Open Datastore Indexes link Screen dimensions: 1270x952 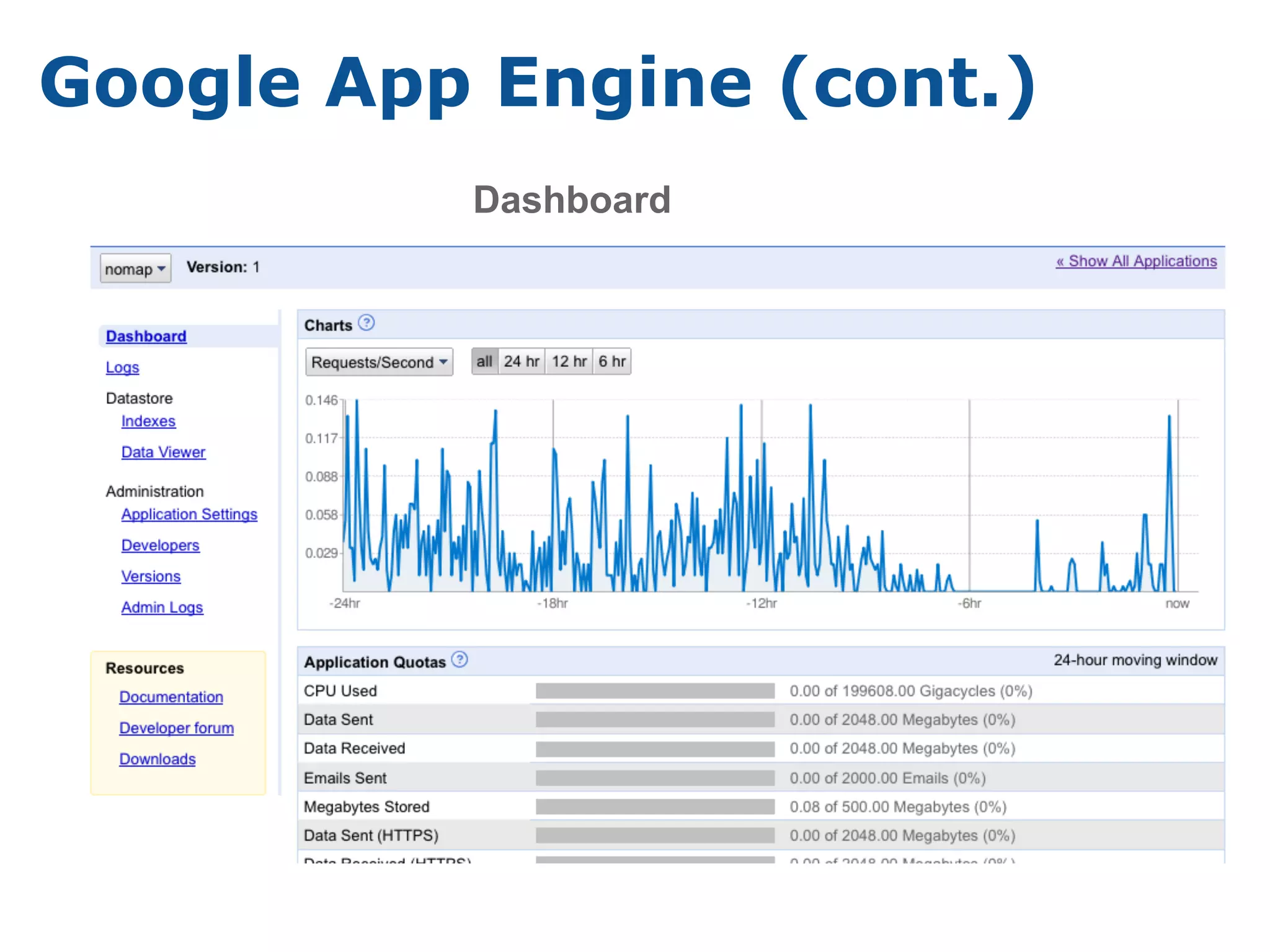click(148, 421)
